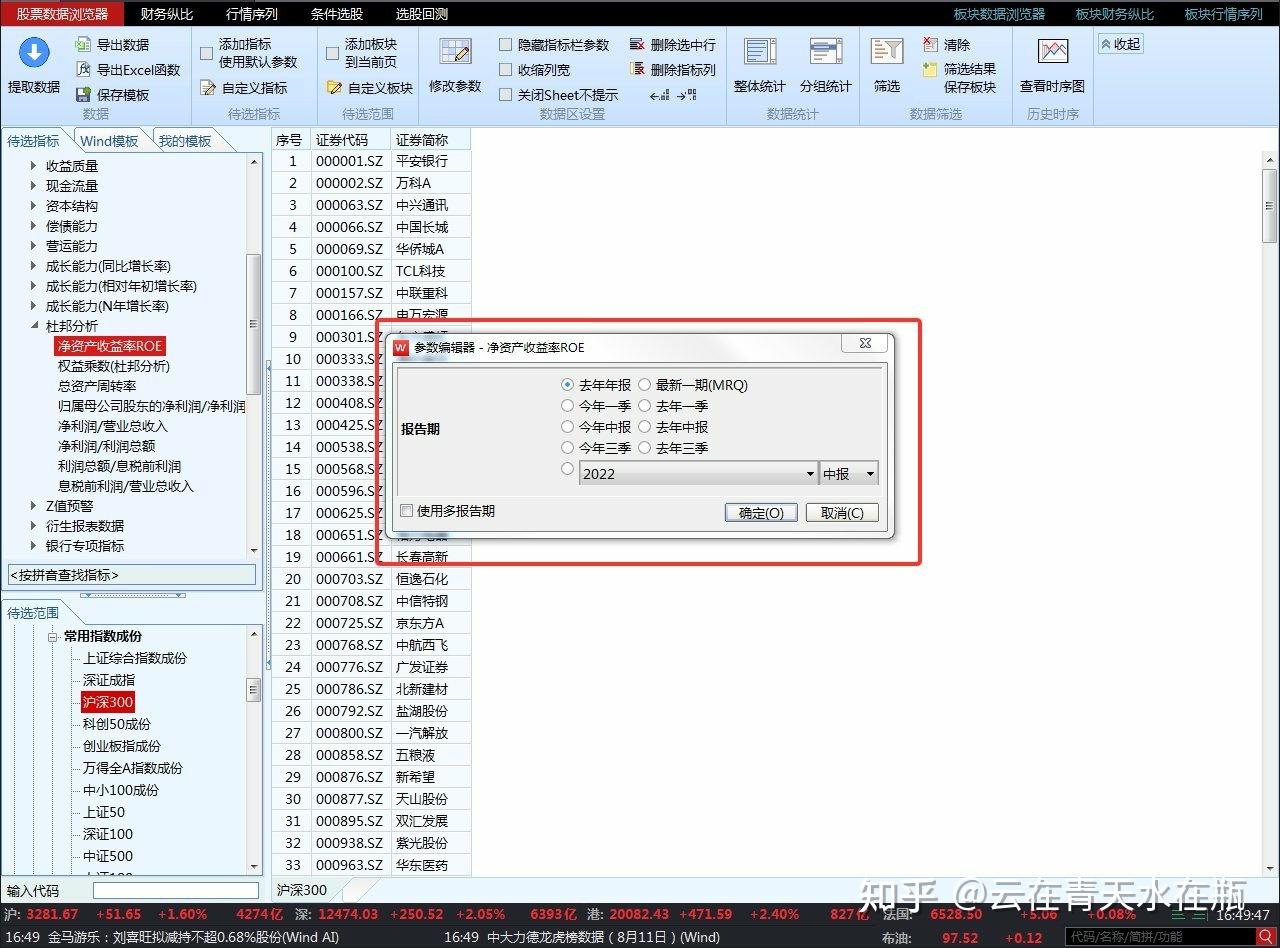Check 收缩列宽 checkbox
Screen dimensions: 1280x948
[x=506, y=70]
